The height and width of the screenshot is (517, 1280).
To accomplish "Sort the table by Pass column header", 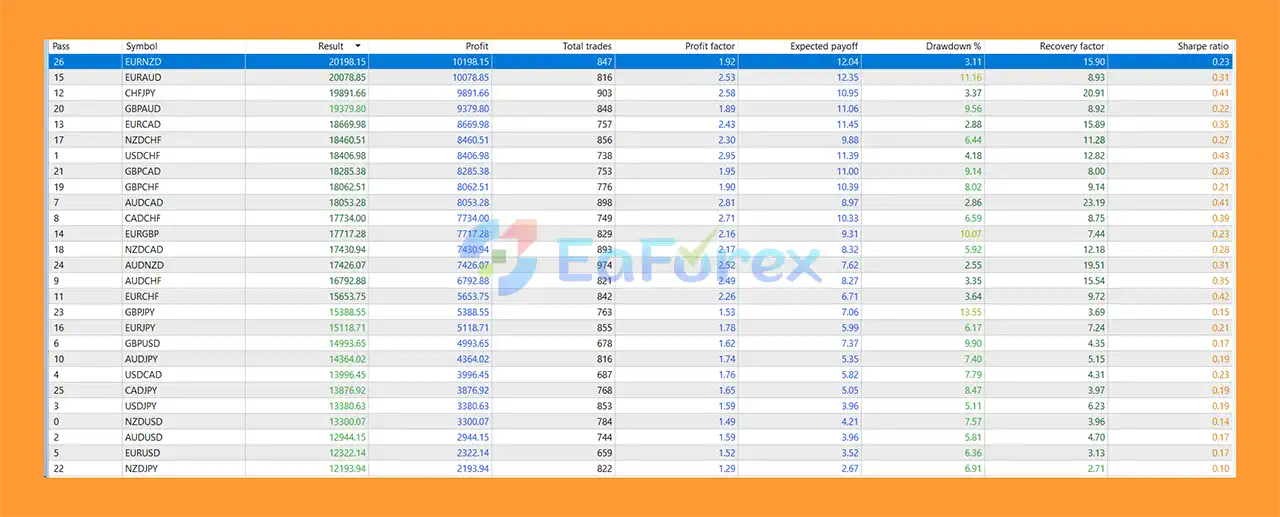I will coord(61,46).
